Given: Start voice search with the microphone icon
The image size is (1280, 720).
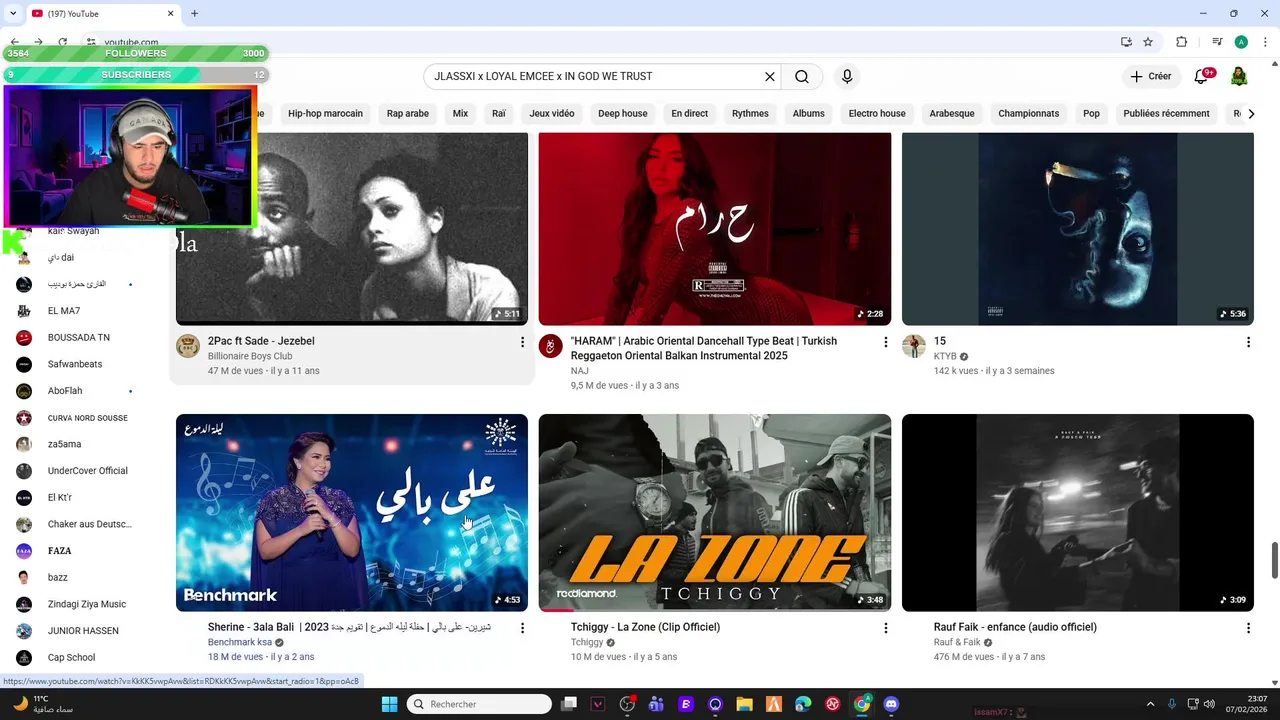Looking at the screenshot, I should (847, 76).
